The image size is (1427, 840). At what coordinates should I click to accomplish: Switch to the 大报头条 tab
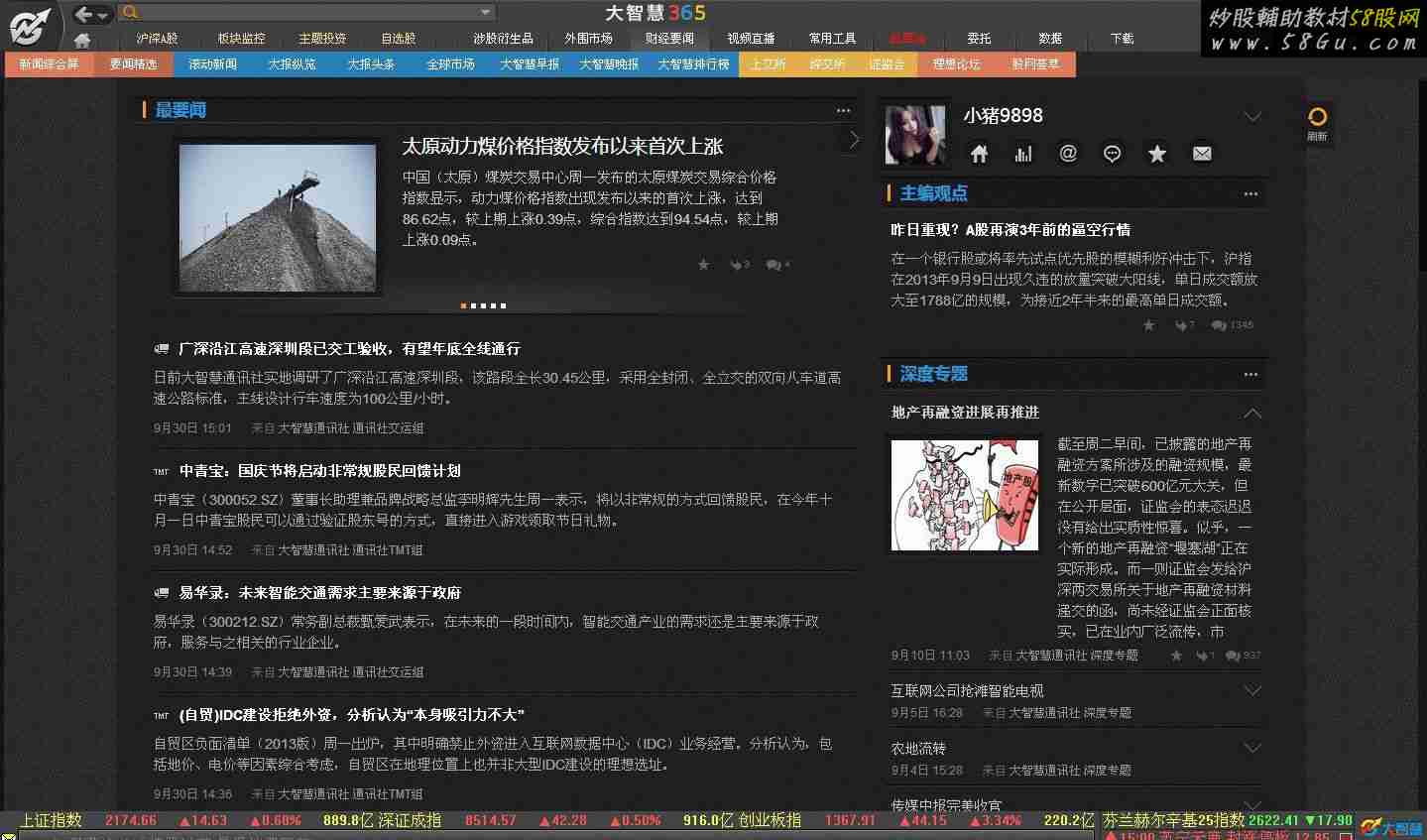(371, 64)
